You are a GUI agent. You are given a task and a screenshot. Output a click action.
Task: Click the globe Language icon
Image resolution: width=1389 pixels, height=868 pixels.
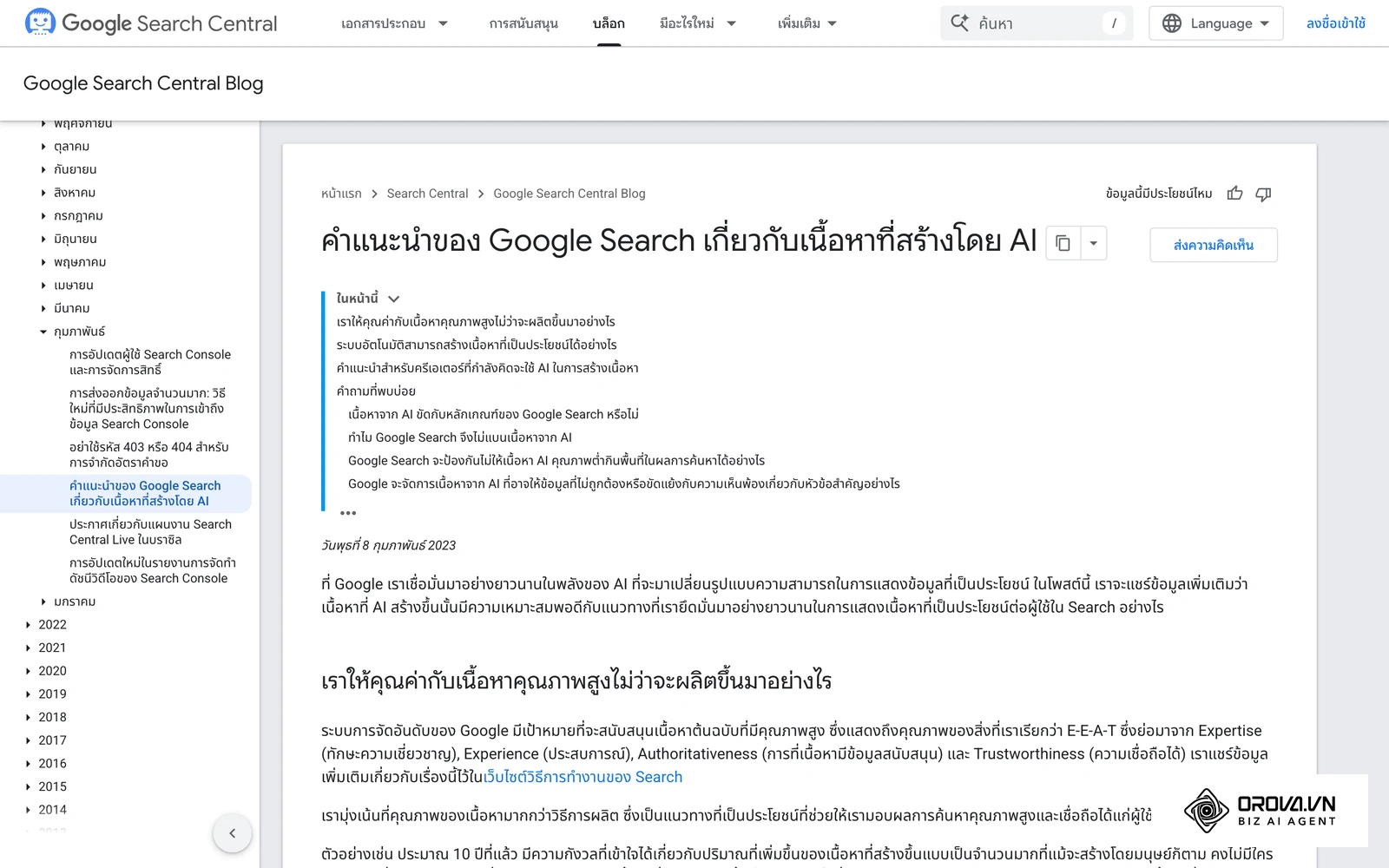click(1172, 23)
